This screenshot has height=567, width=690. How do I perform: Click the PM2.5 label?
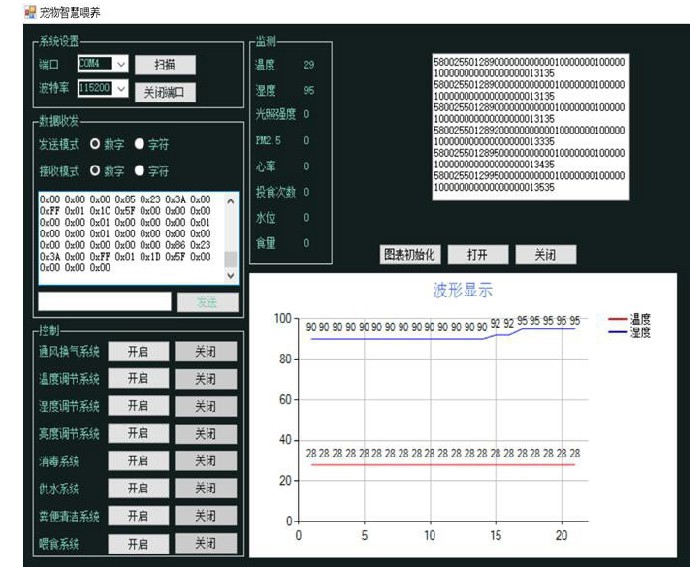coord(268,140)
